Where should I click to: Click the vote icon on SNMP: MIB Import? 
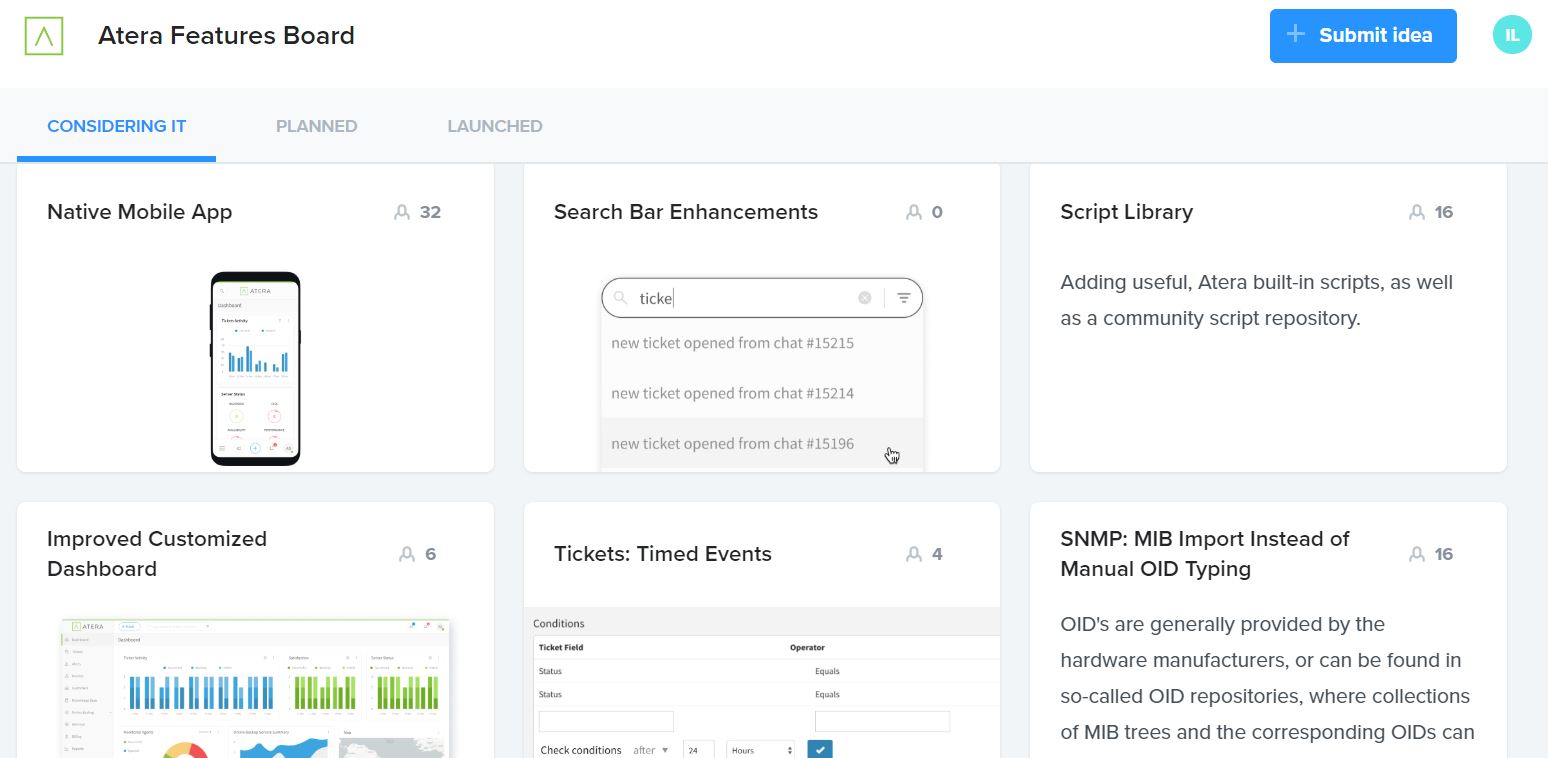click(1417, 554)
